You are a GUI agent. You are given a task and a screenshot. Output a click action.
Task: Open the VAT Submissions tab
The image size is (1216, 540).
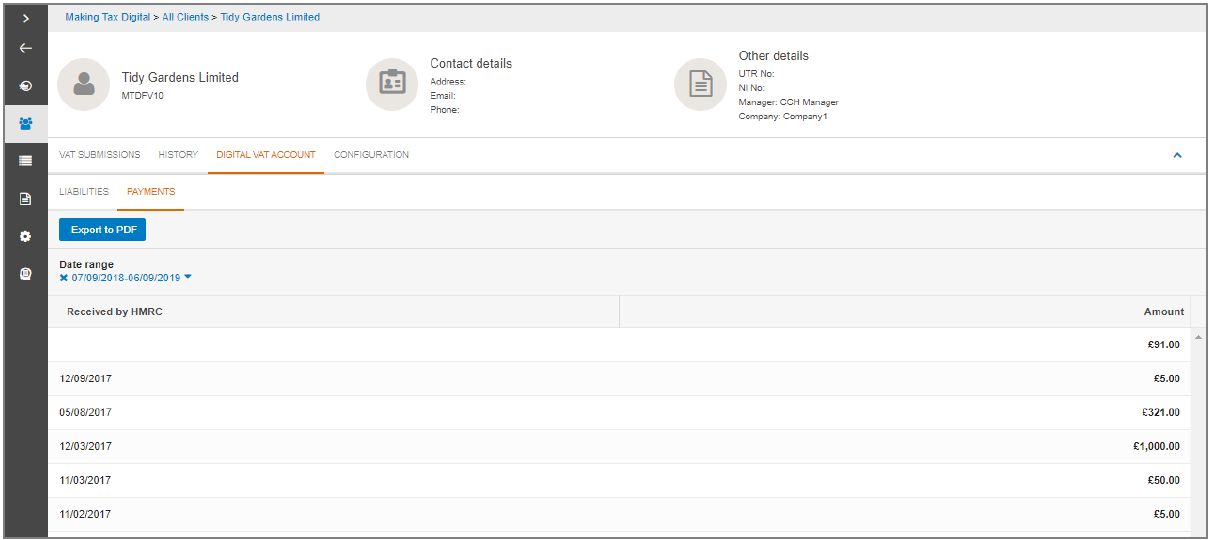100,155
